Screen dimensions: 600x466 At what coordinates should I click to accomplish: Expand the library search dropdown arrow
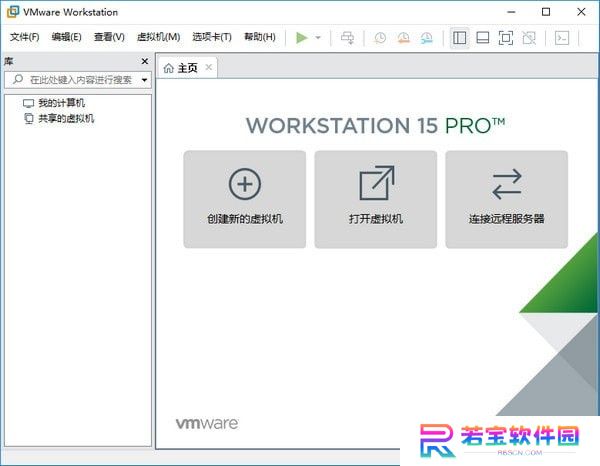tap(144, 80)
